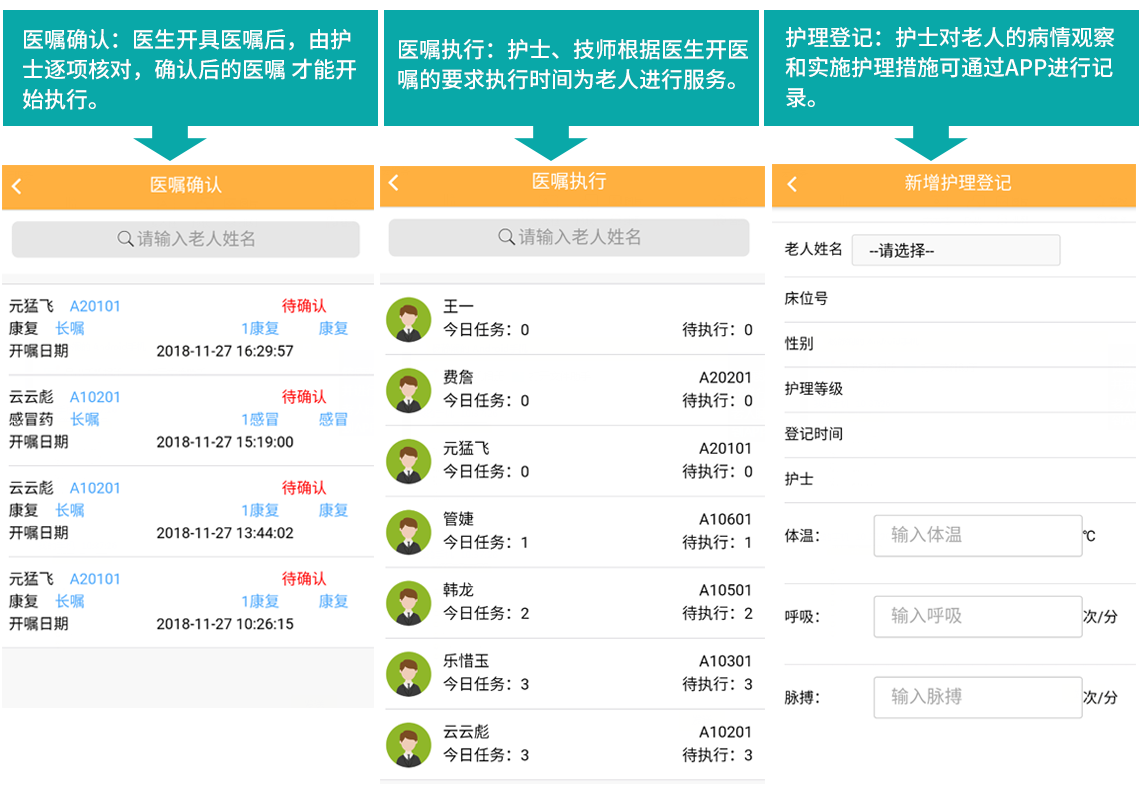Select 元猛飞 row in 医嘱执行 list

[570, 460]
